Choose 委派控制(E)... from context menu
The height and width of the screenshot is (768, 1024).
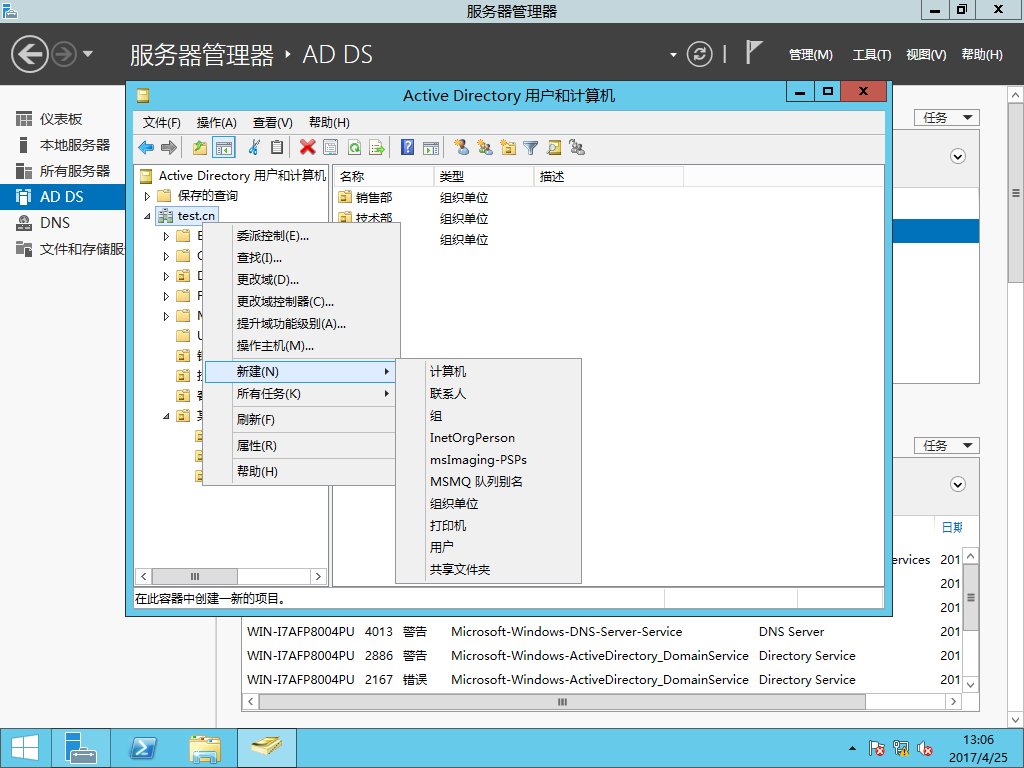tap(300, 236)
